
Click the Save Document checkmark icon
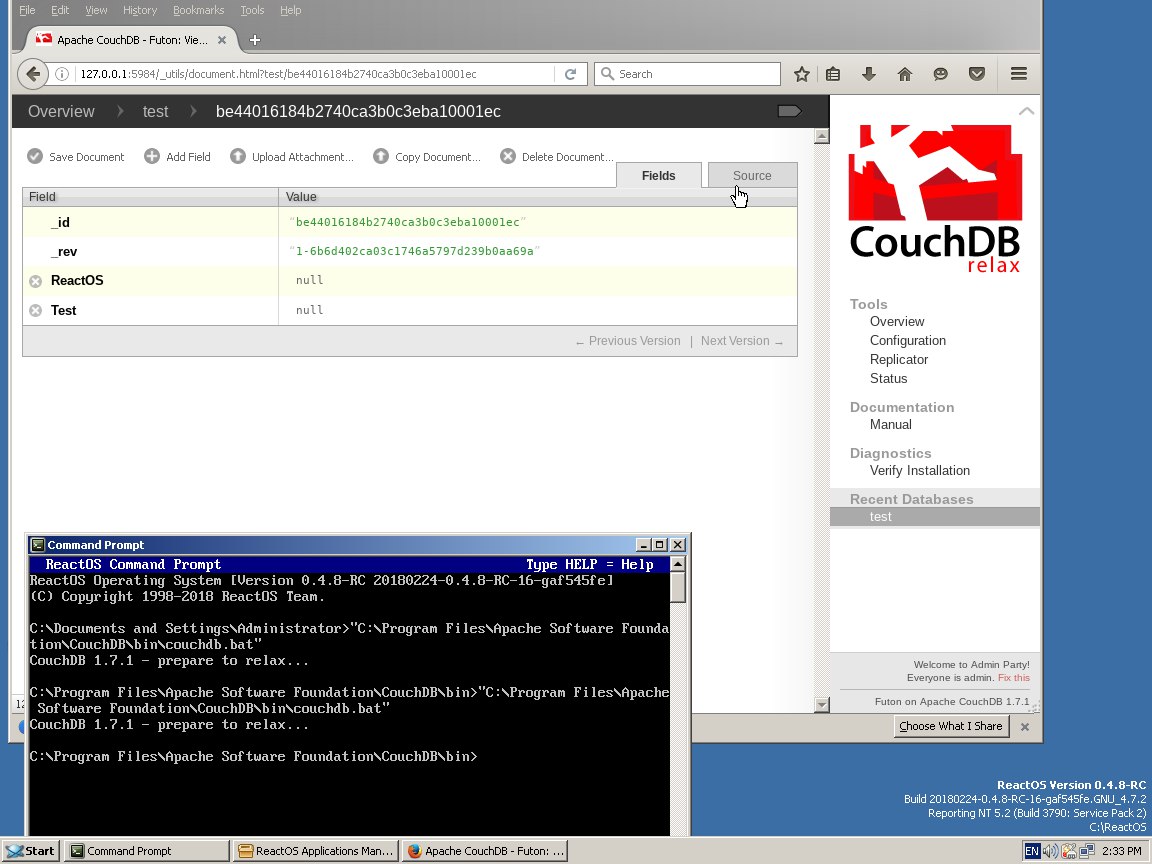pyautogui.click(x=35, y=156)
